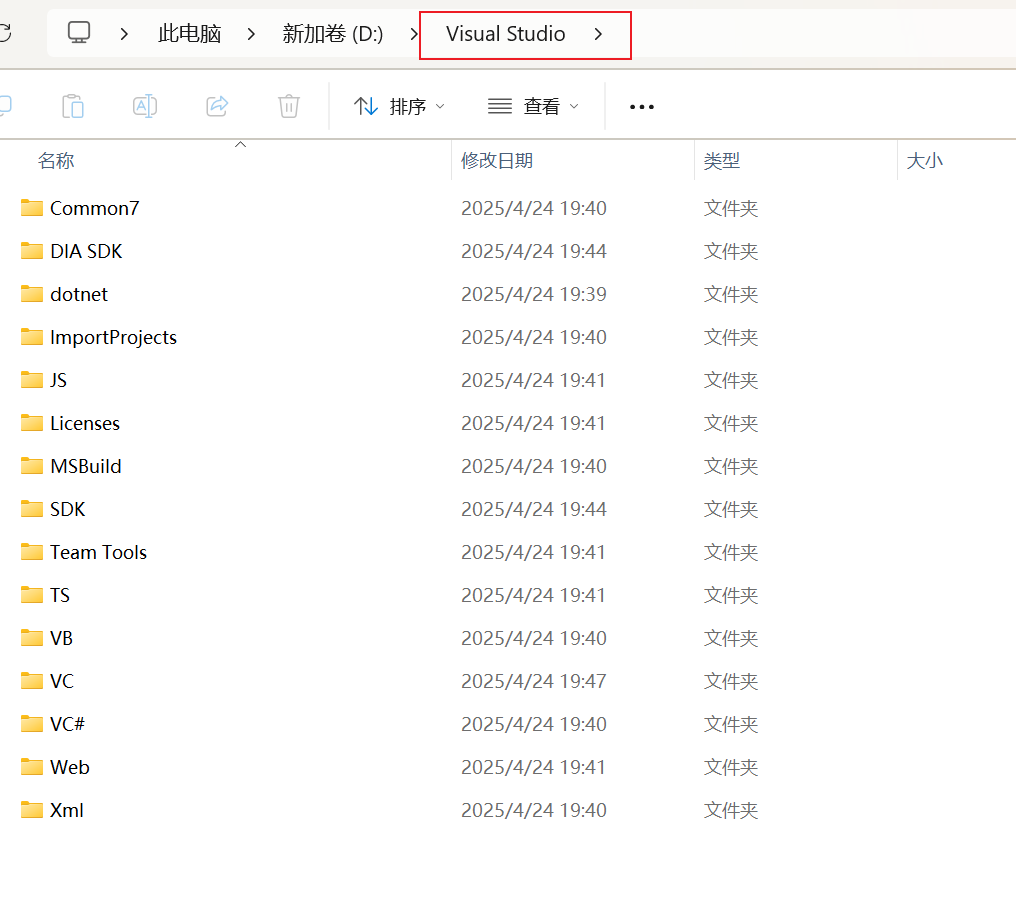Click the Xml folder icon
Screen dimensions: 1016x903
pyautogui.click(x=32, y=810)
